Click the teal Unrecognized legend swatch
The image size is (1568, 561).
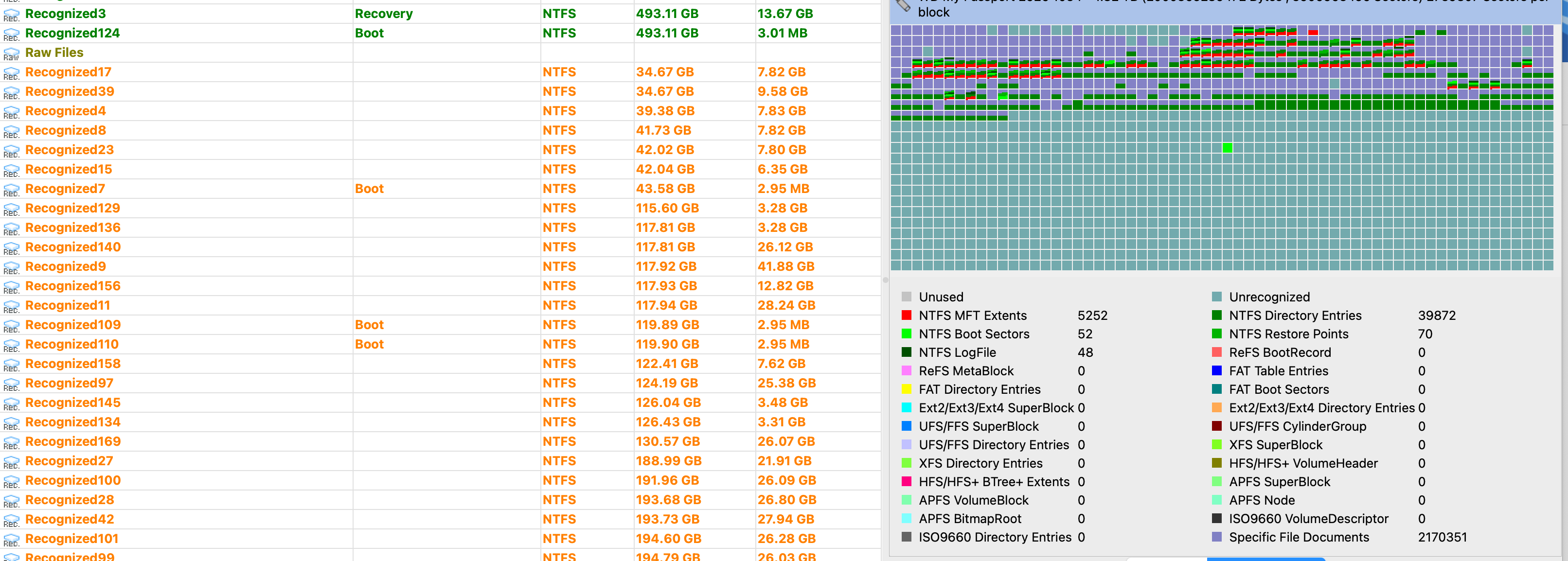point(1217,297)
